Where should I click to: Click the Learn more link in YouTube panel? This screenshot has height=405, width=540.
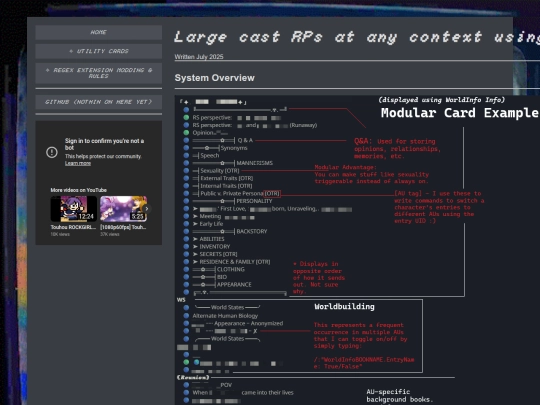[x=78, y=163]
